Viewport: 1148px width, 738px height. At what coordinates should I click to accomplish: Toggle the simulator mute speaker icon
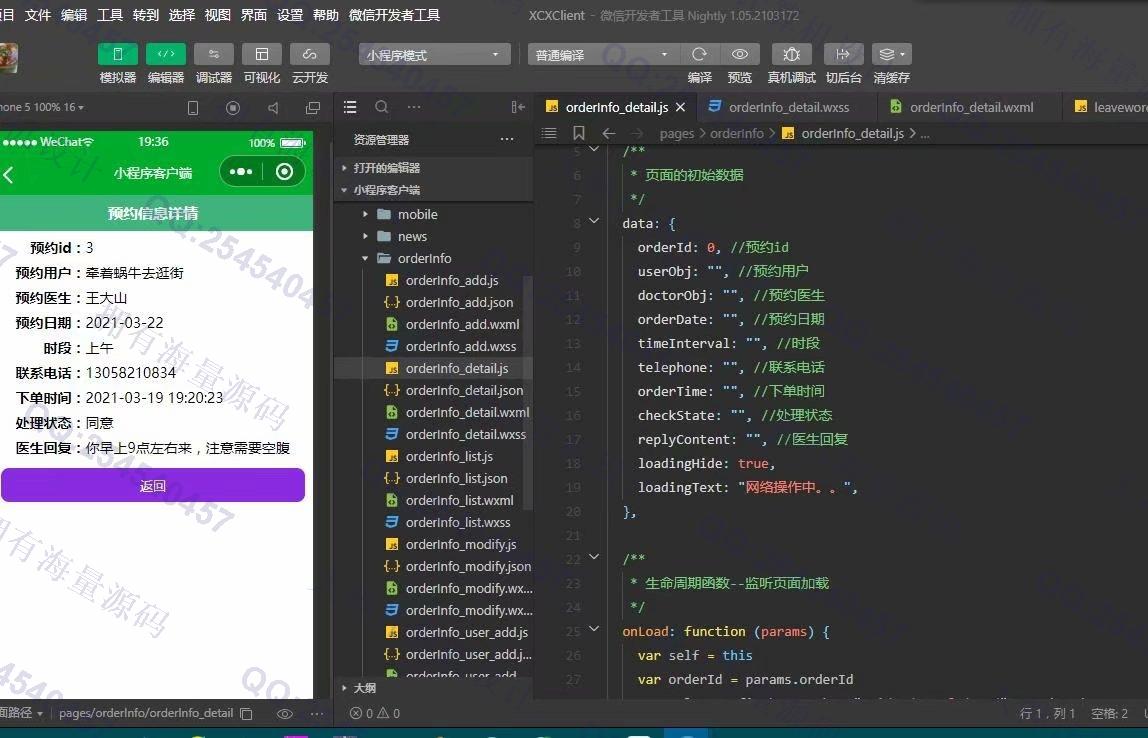coord(273,108)
